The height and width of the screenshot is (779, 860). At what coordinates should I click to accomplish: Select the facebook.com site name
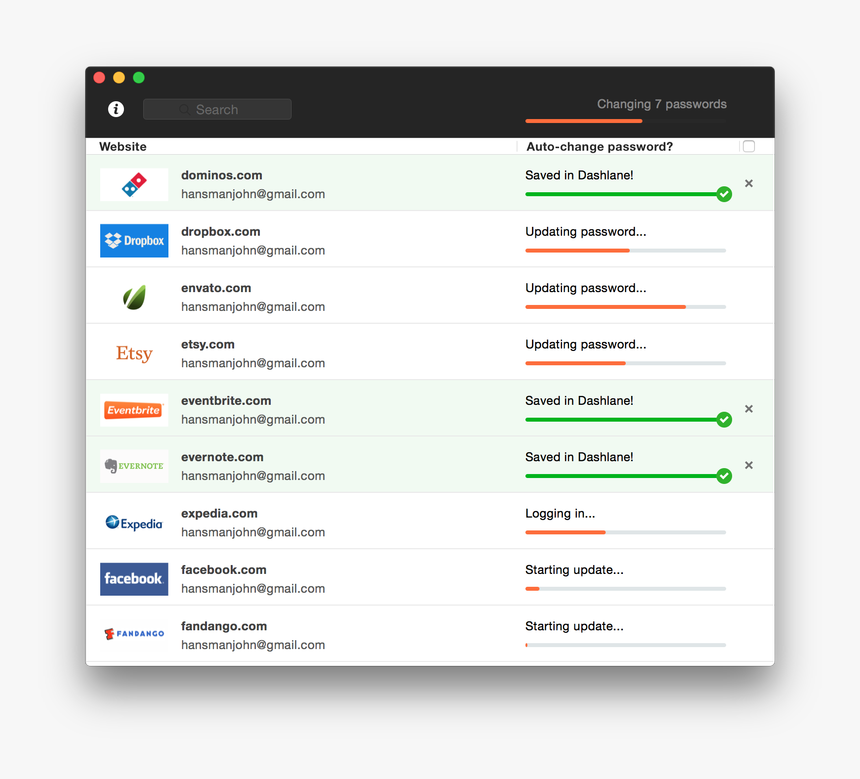(224, 569)
